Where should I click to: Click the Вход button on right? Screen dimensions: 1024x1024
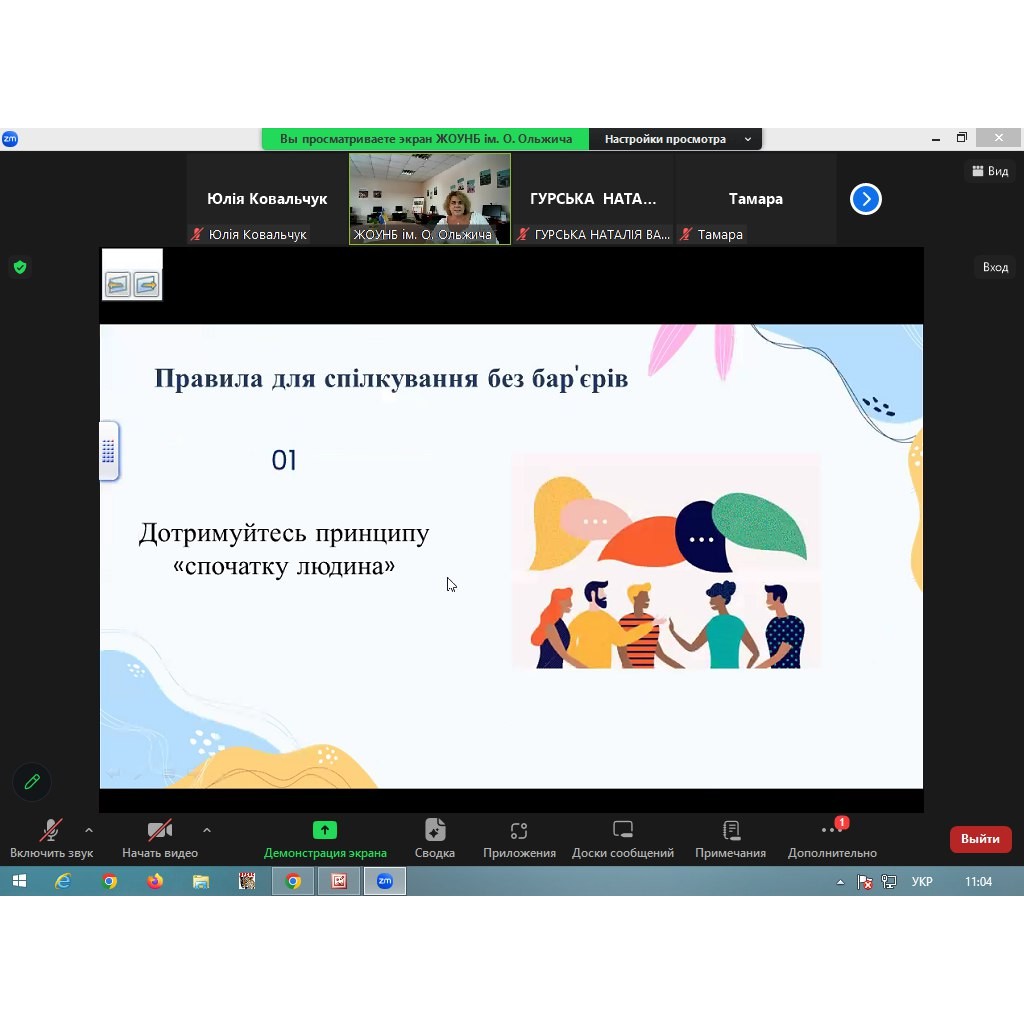tap(995, 267)
